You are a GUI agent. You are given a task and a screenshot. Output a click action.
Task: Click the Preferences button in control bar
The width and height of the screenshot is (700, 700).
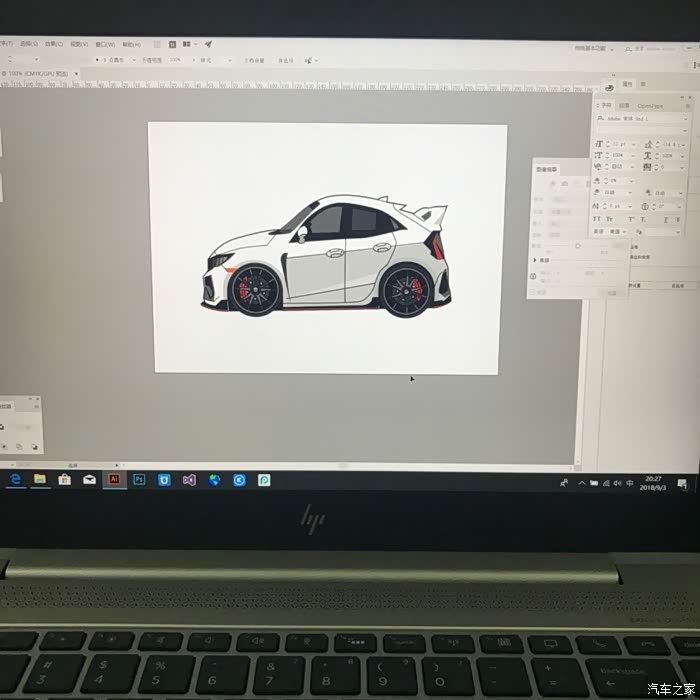pos(286,60)
